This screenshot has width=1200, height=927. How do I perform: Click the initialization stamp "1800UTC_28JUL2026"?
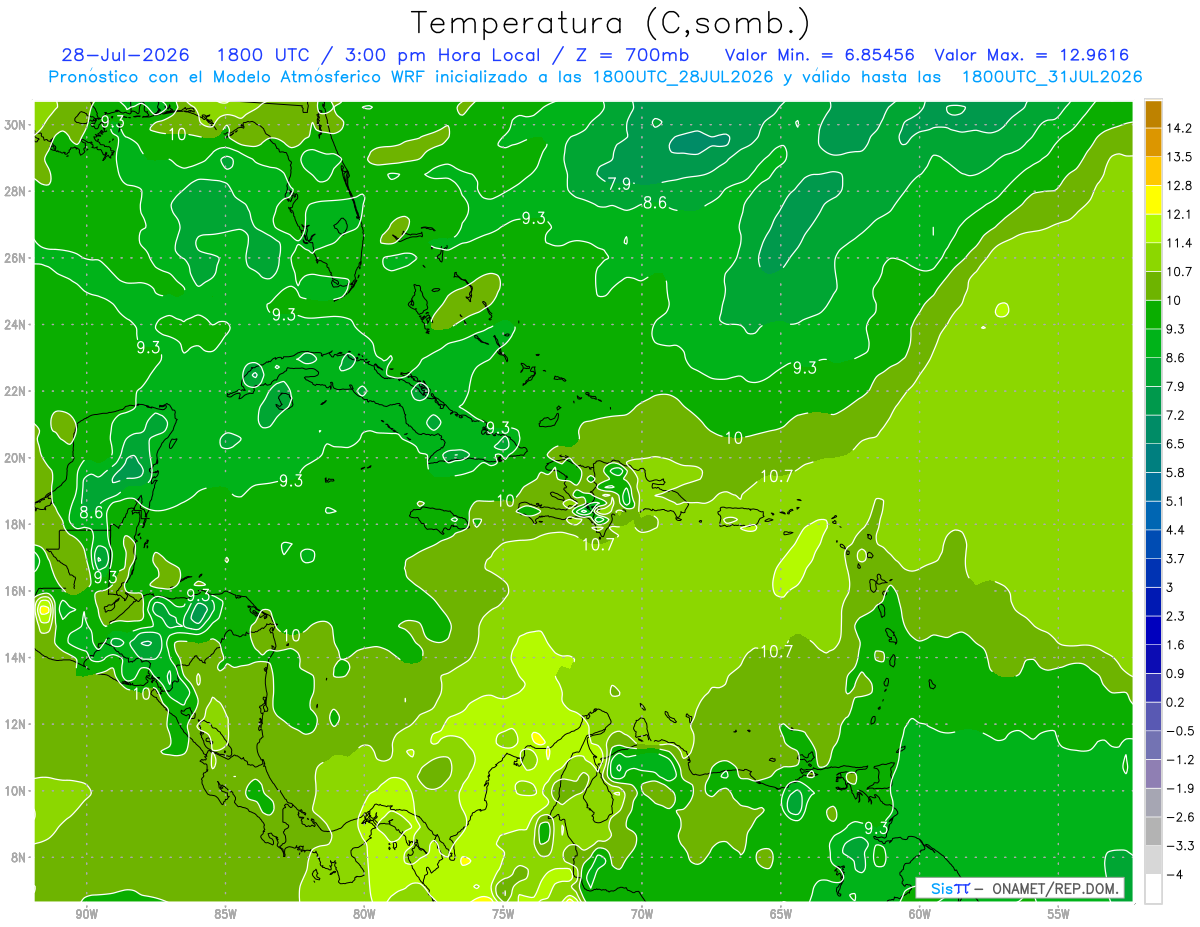684,77
